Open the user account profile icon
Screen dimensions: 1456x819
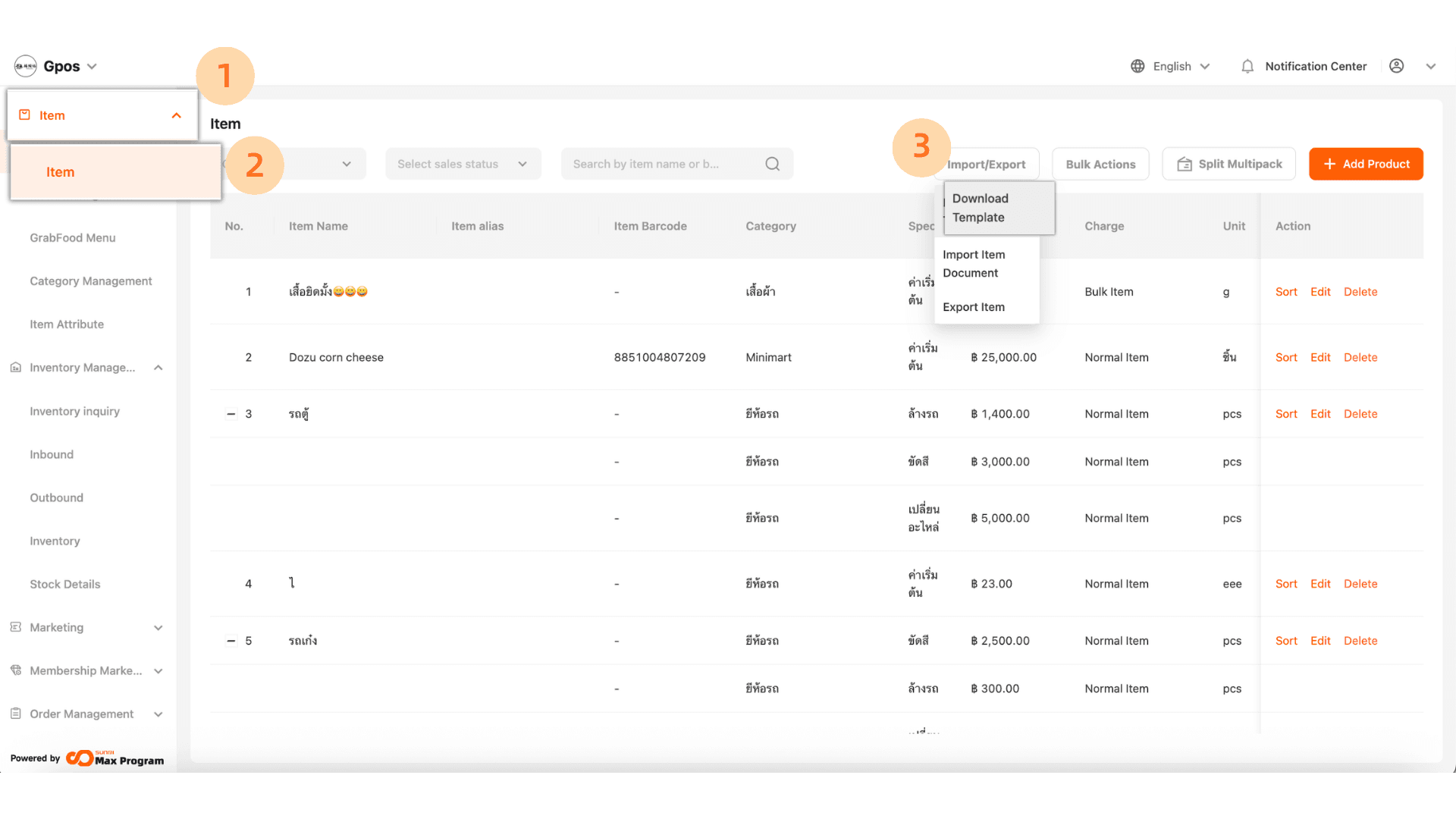click(x=1396, y=67)
